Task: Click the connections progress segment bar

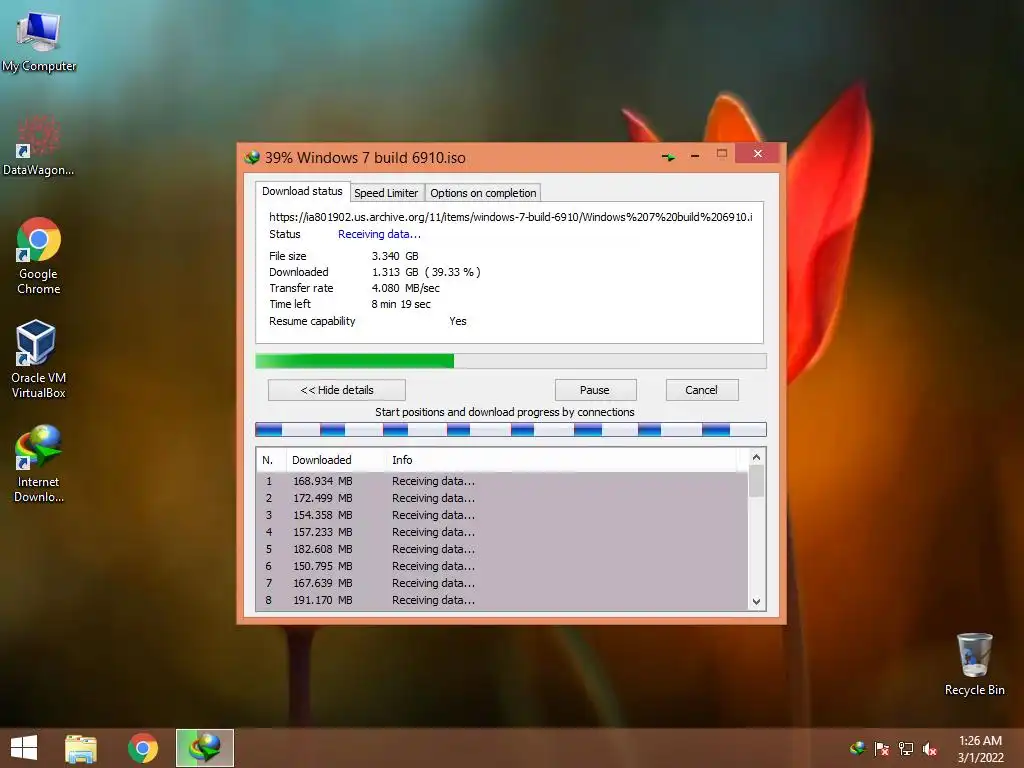Action: point(511,429)
